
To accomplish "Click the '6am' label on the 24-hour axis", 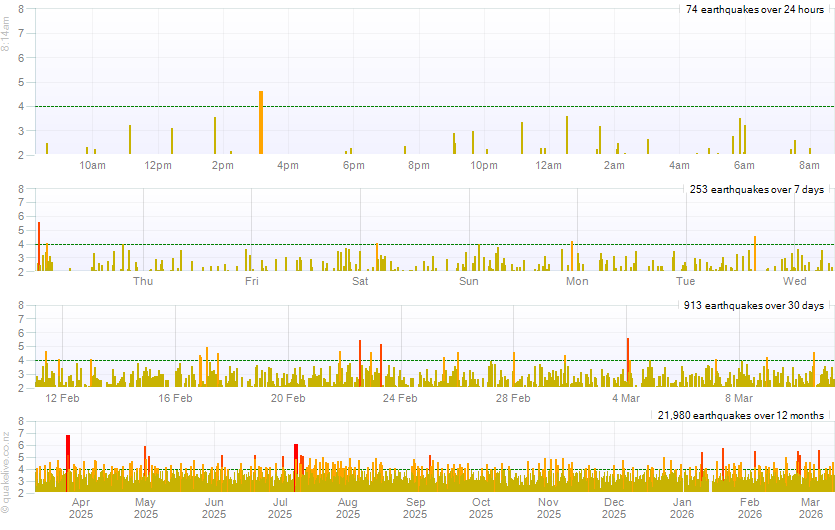I will click(744, 165).
